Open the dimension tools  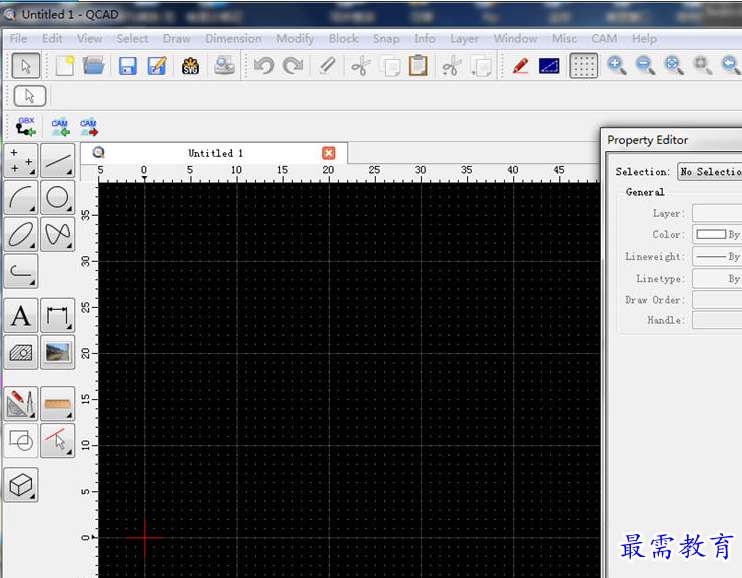[58, 315]
